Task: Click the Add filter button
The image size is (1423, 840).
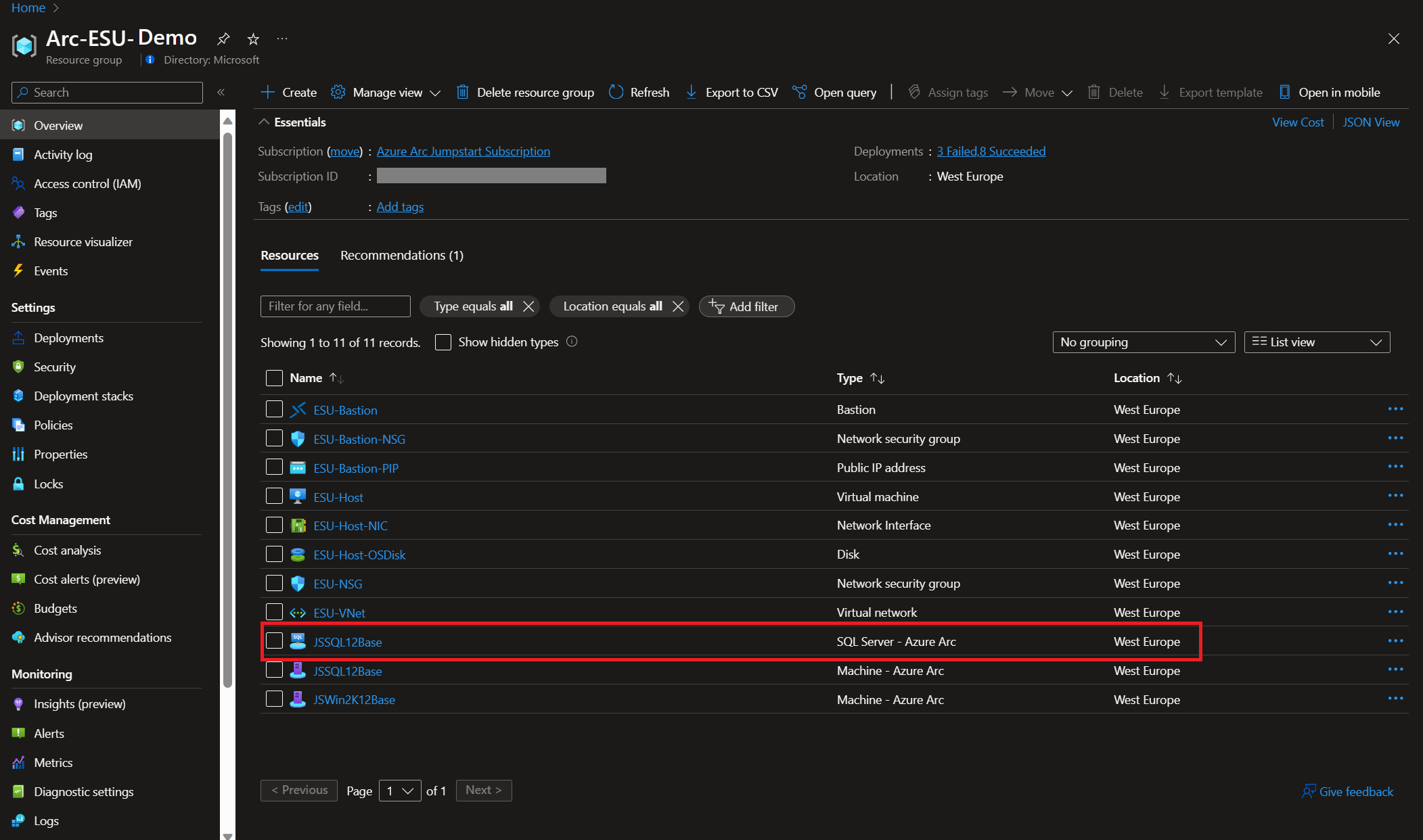Action: [746, 306]
